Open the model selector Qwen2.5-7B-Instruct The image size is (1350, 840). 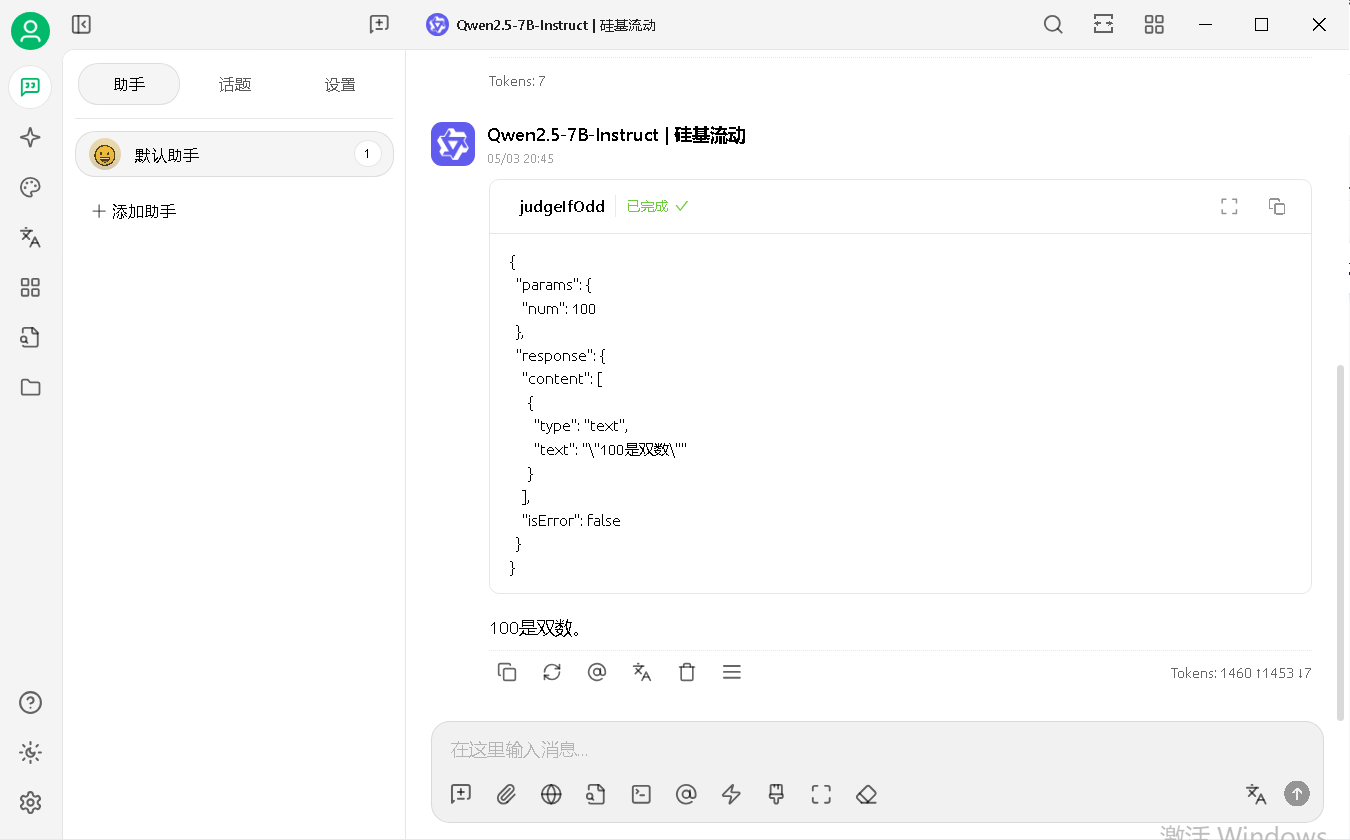click(x=541, y=25)
